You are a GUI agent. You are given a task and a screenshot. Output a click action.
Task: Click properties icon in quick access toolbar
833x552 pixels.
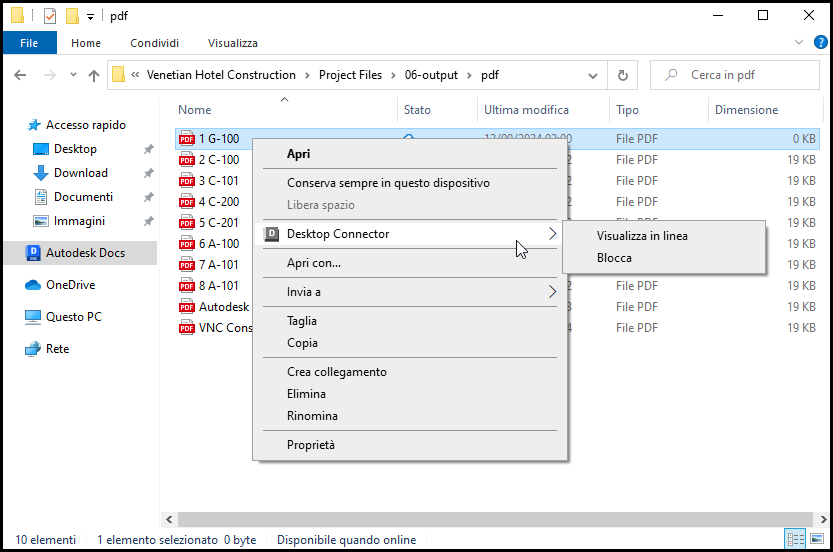point(50,16)
